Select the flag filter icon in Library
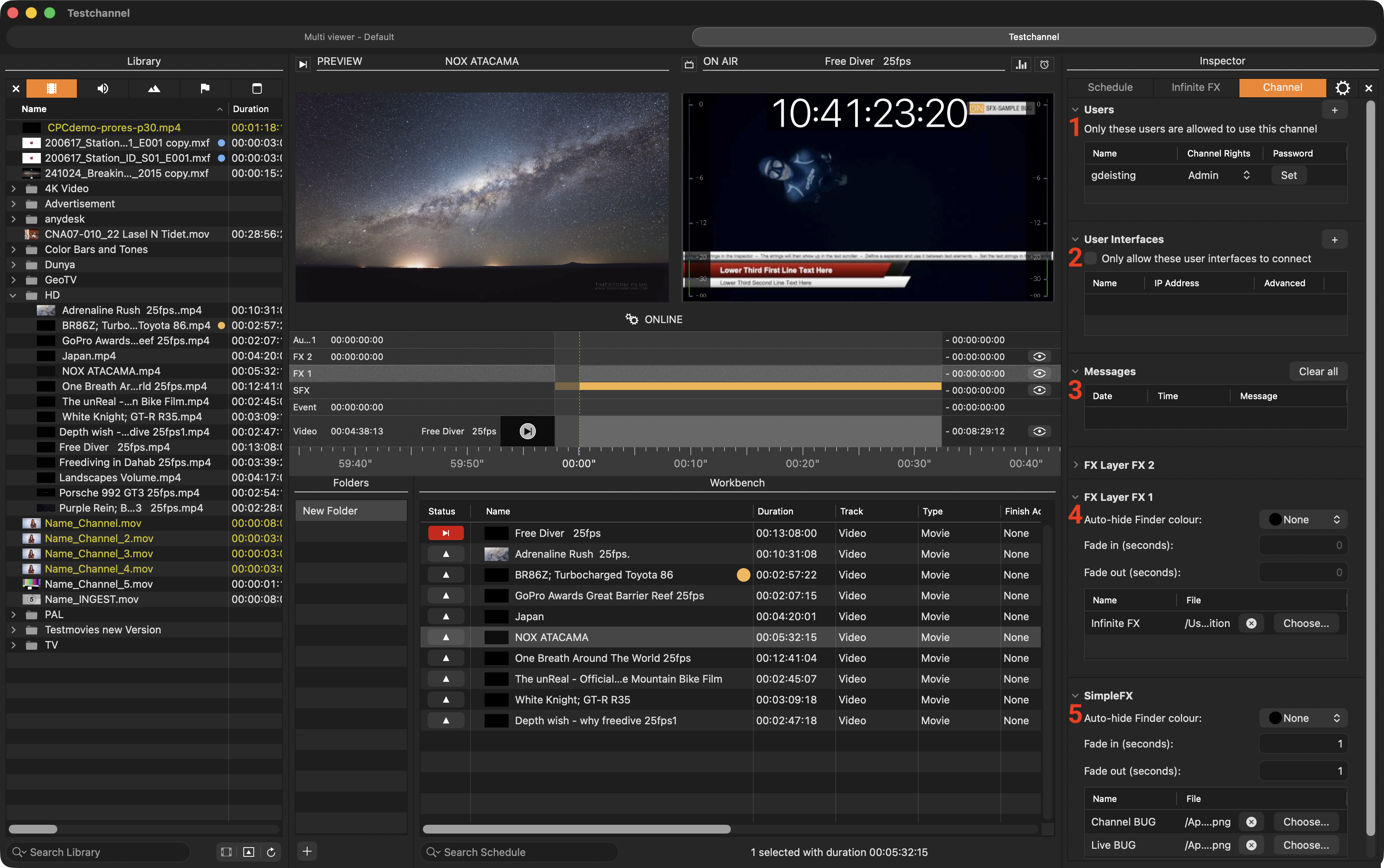The width and height of the screenshot is (1384, 868). click(x=205, y=88)
